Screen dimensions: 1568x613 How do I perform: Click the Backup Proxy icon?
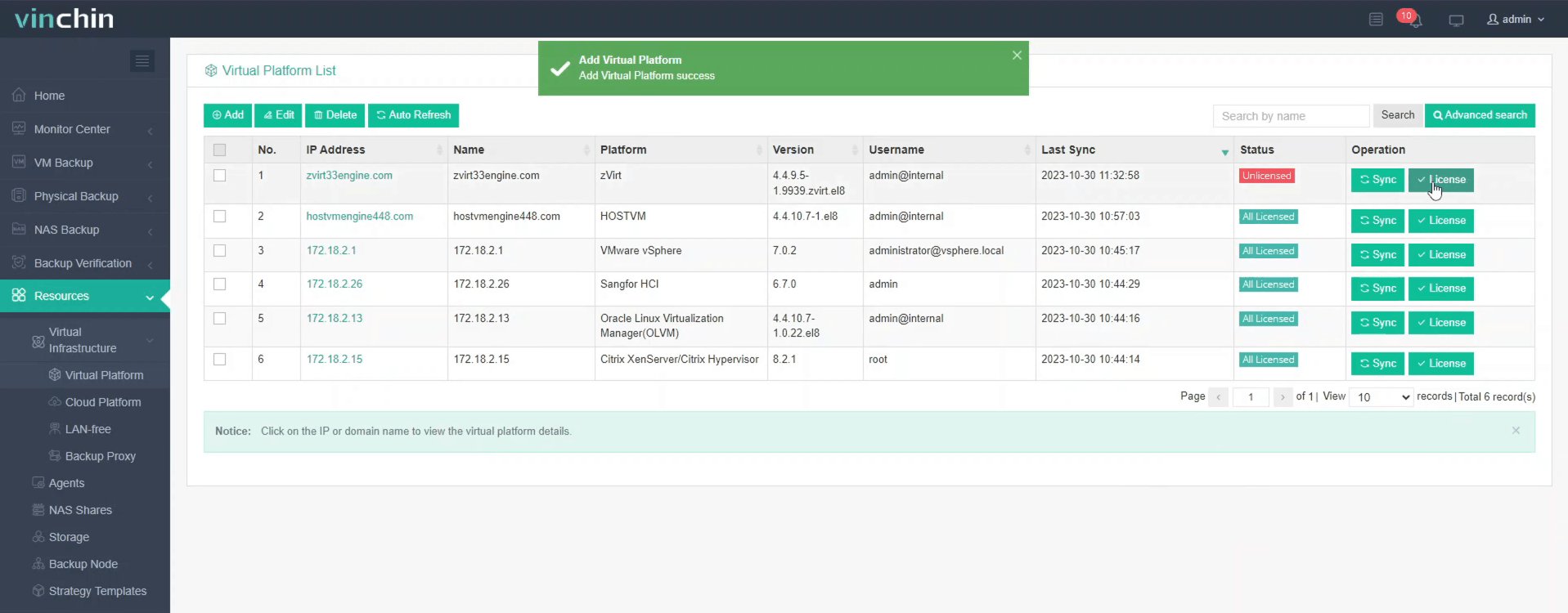55,456
